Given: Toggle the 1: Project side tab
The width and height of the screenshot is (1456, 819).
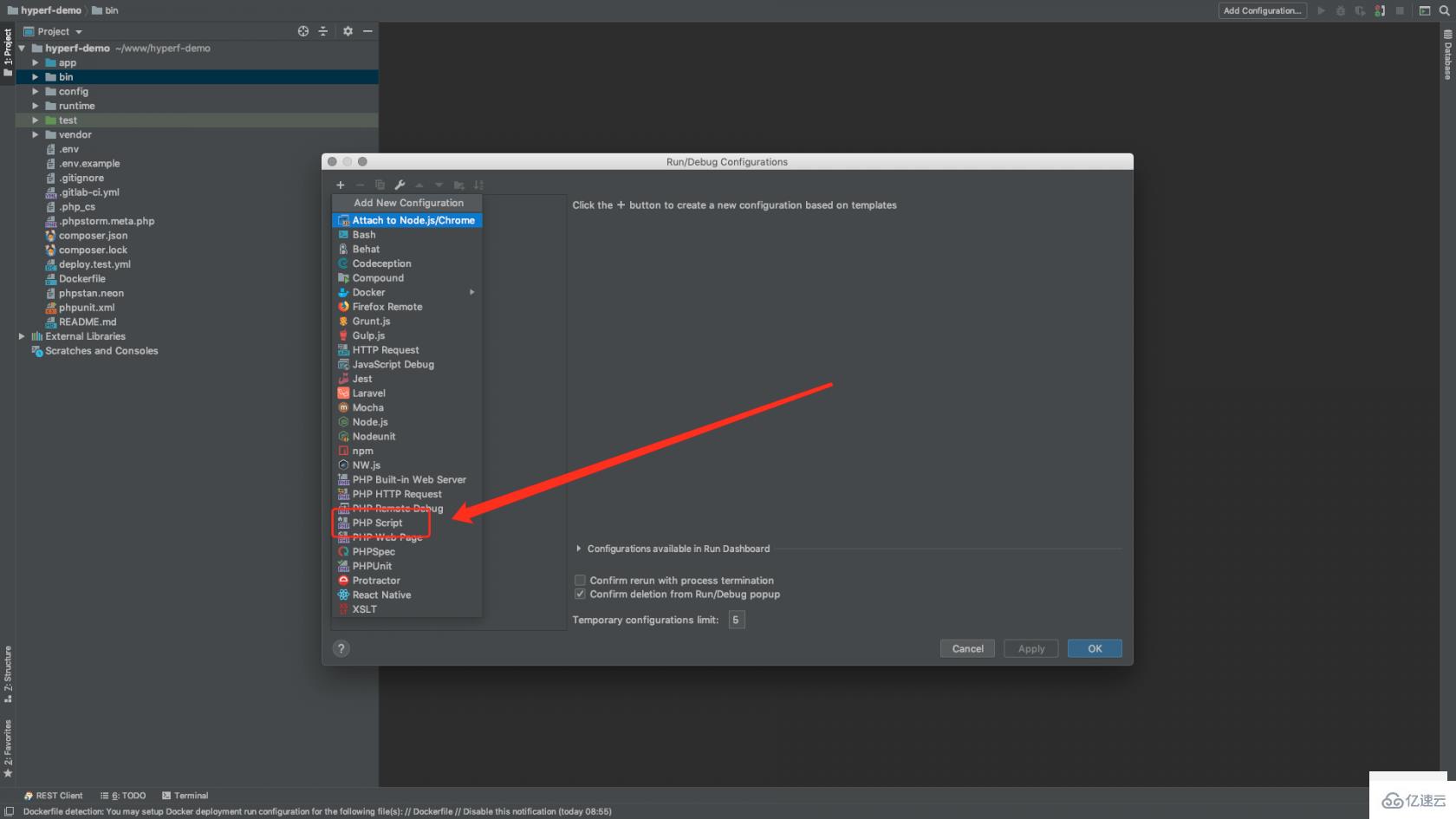Looking at the screenshot, I should tap(8, 52).
